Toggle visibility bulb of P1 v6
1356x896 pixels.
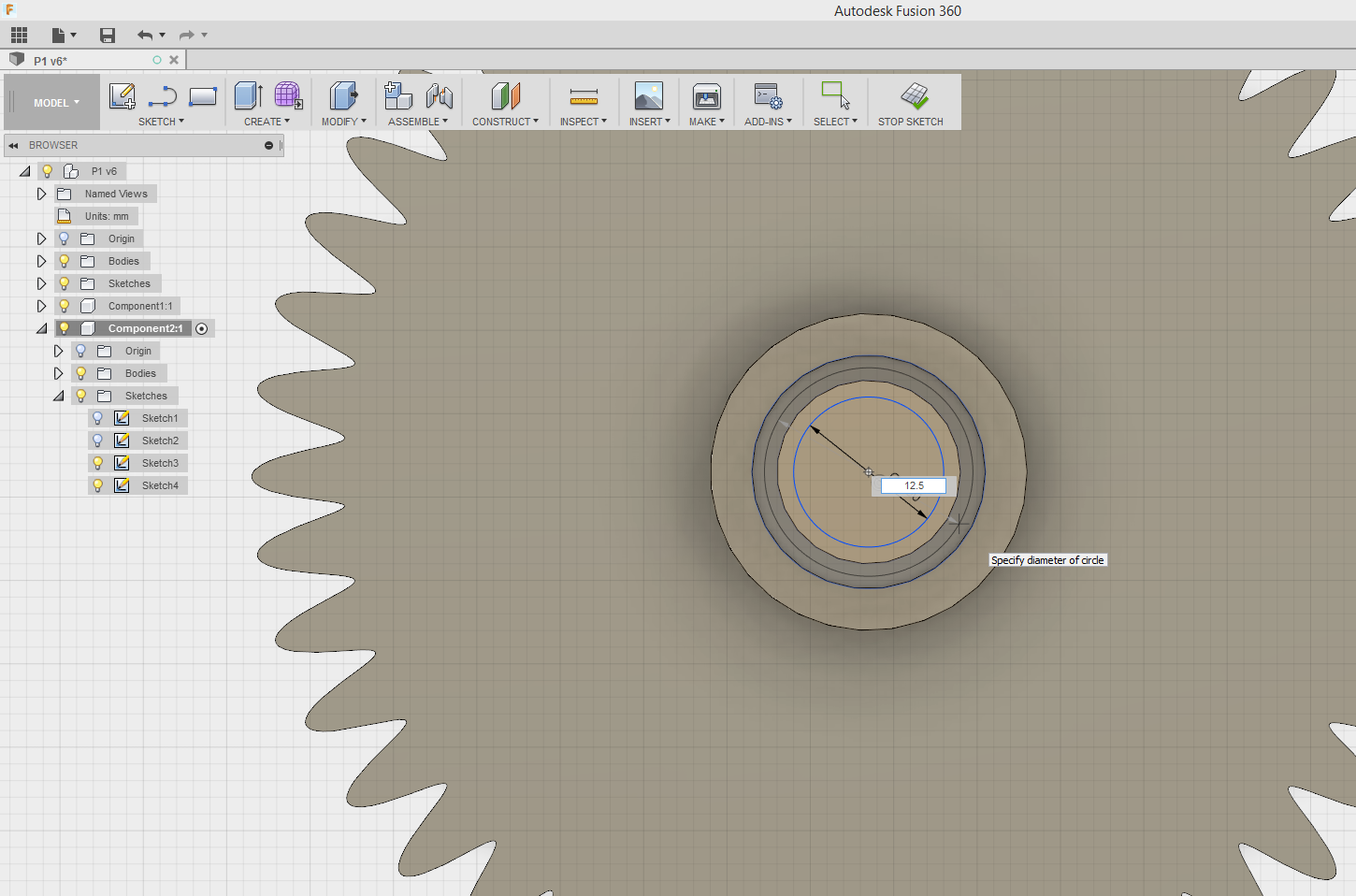pyautogui.click(x=48, y=171)
